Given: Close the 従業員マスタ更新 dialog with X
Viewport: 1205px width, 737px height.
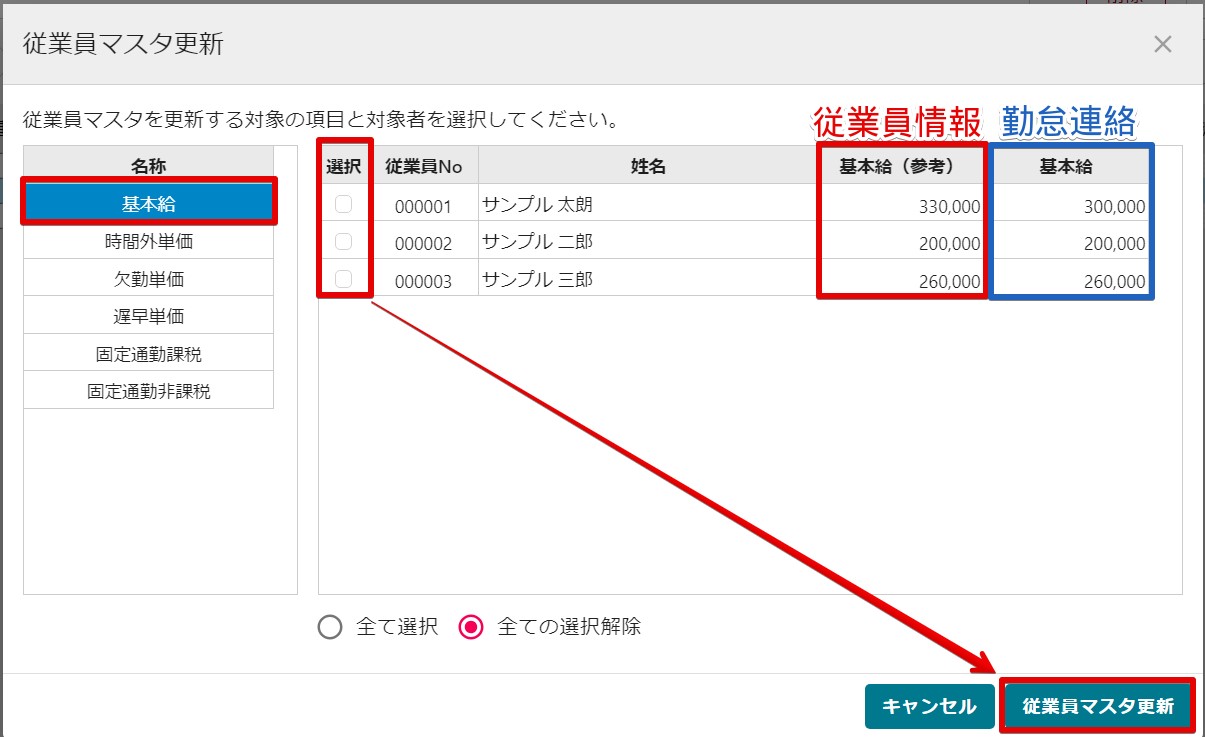Looking at the screenshot, I should click(1162, 44).
